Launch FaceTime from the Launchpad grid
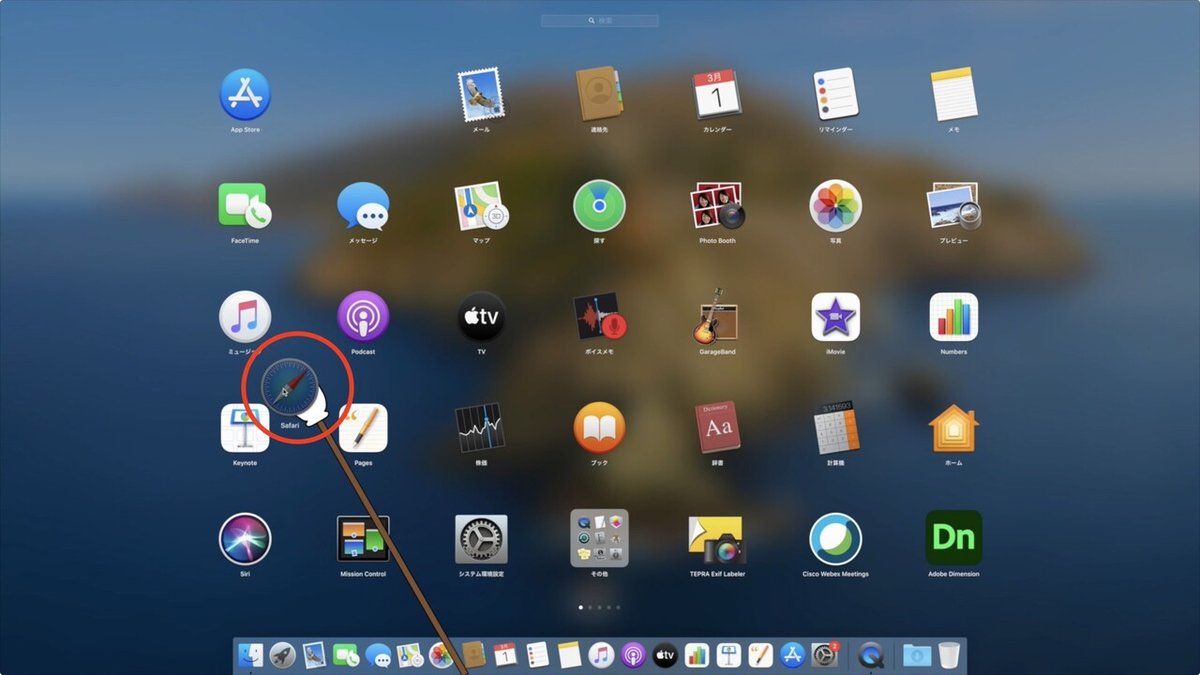Screen dimensions: 1200x675 (x=245, y=206)
